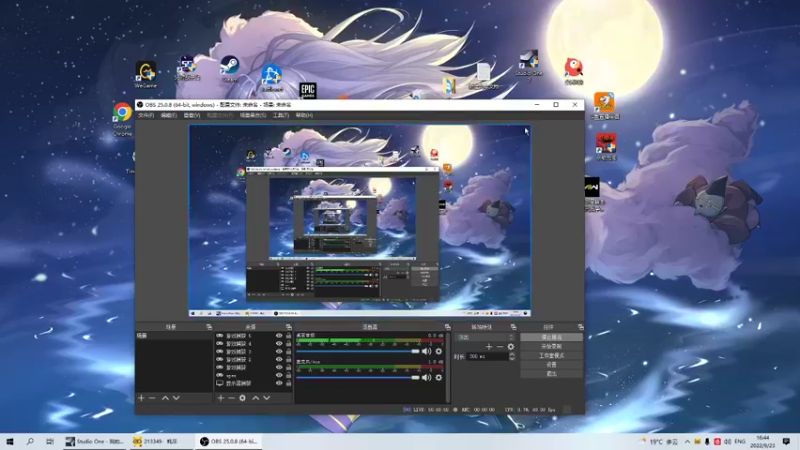Open Mic/Aux settings gear in the mixer

(x=438, y=378)
